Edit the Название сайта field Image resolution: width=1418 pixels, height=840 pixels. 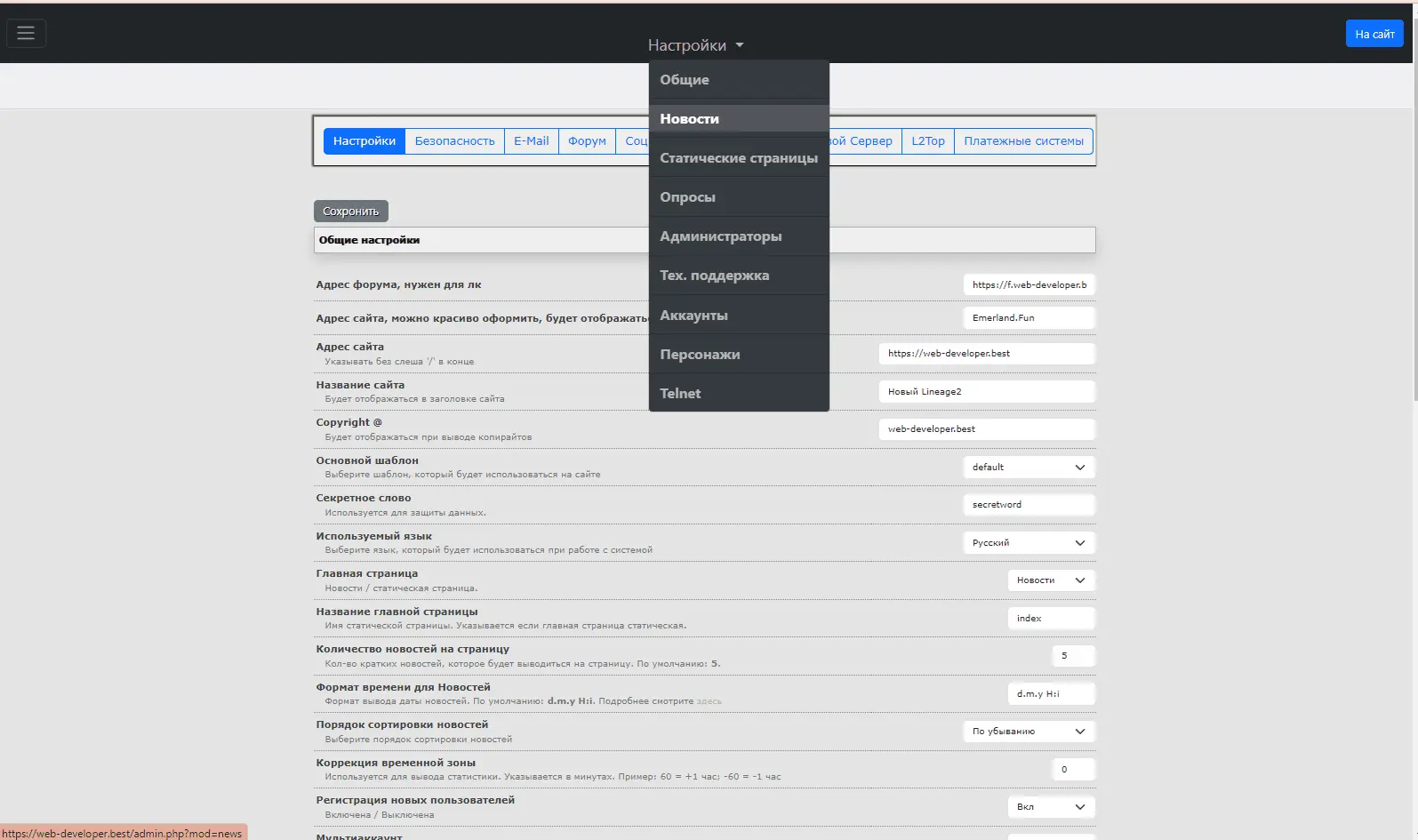(x=987, y=391)
